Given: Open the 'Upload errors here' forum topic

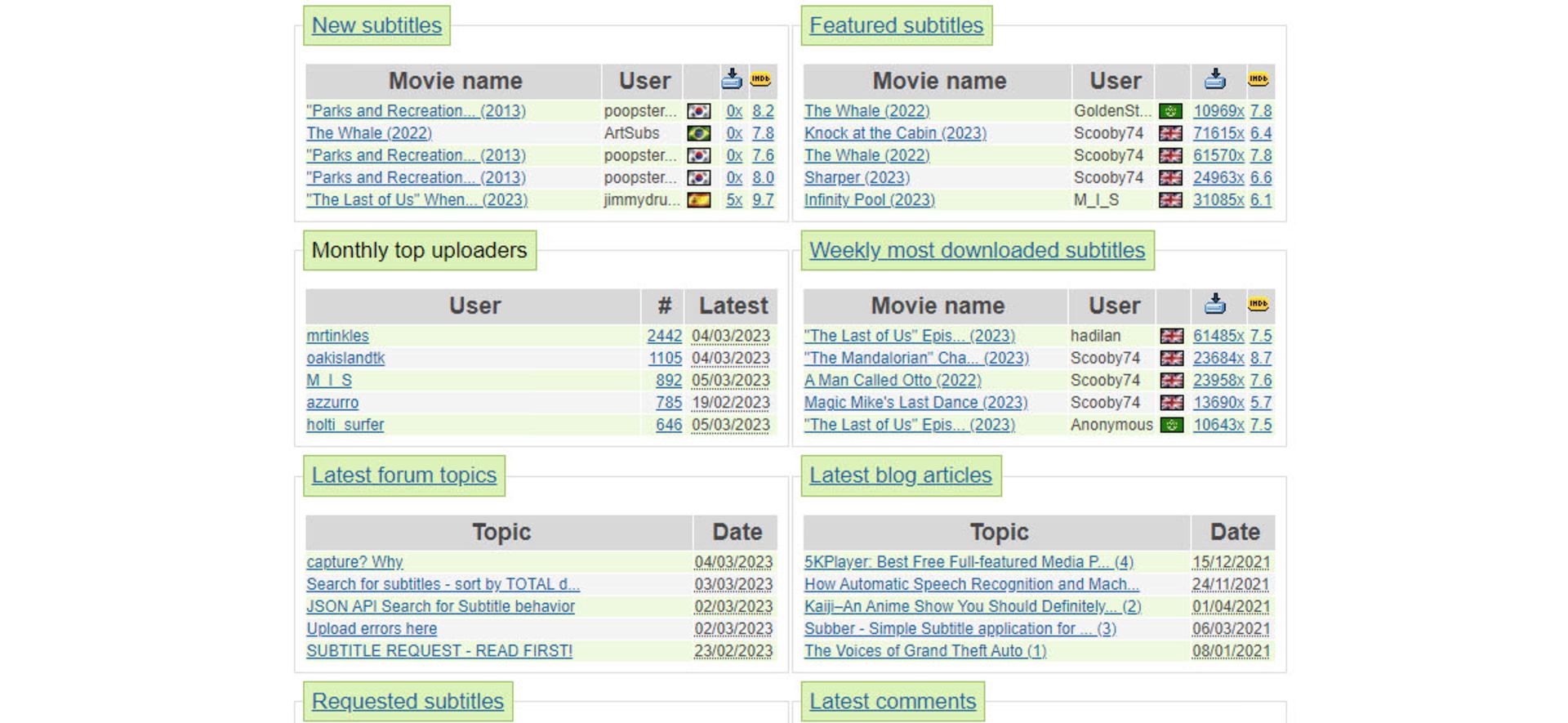Looking at the screenshot, I should point(371,629).
